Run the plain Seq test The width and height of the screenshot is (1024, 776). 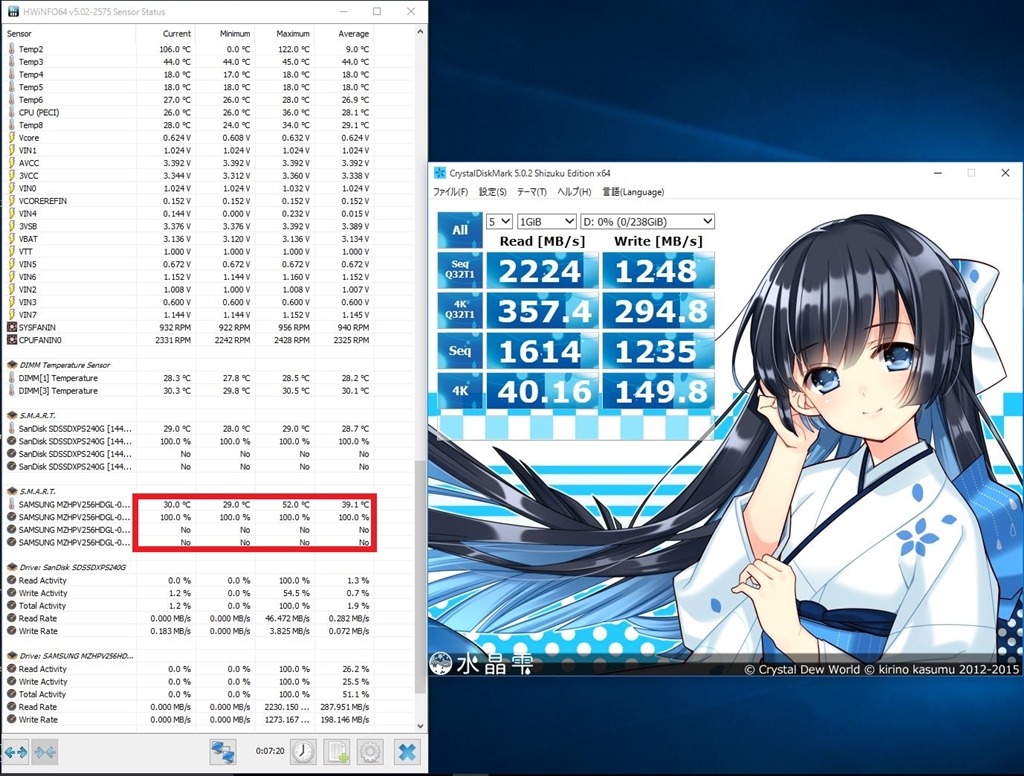click(x=460, y=350)
